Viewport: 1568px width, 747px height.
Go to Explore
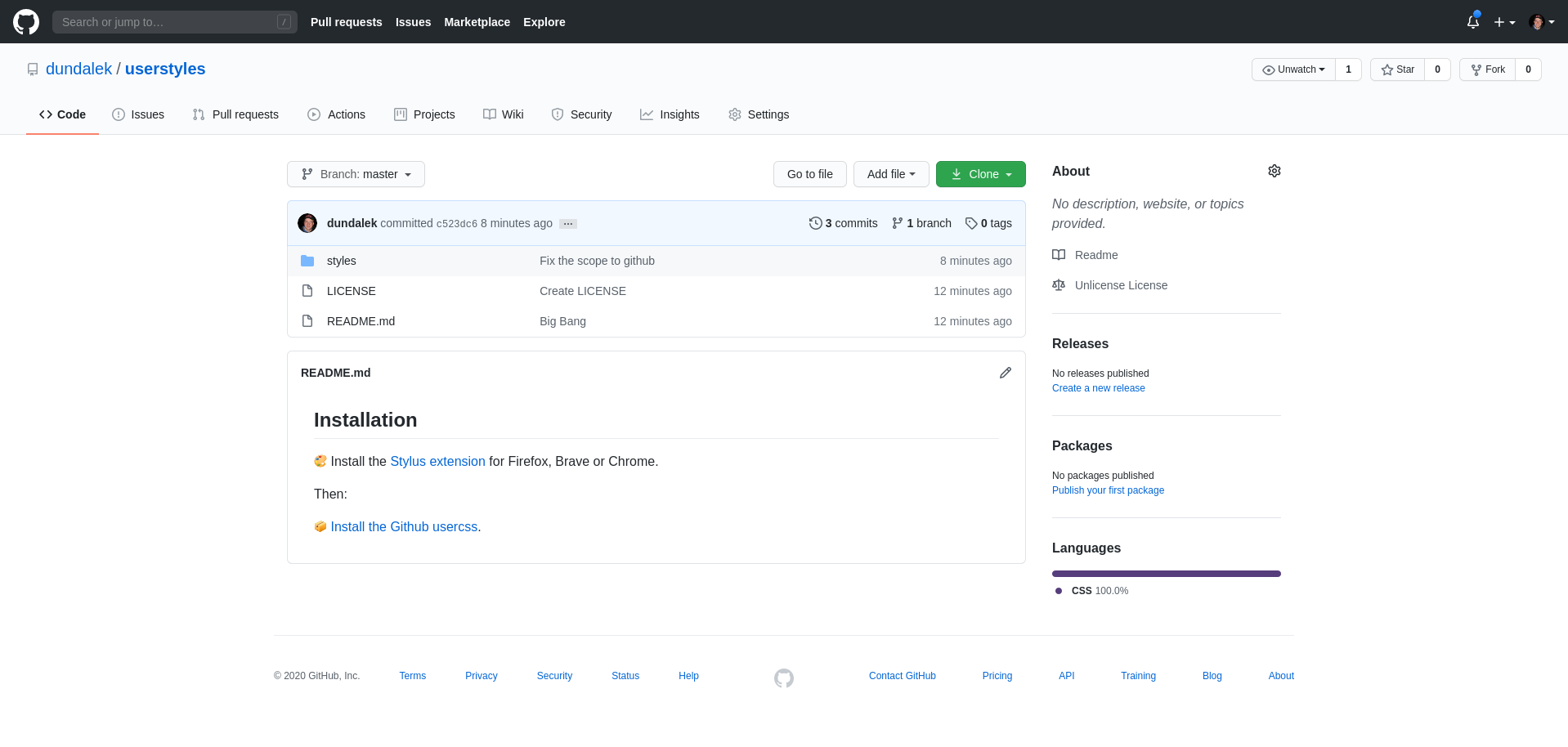click(x=544, y=22)
